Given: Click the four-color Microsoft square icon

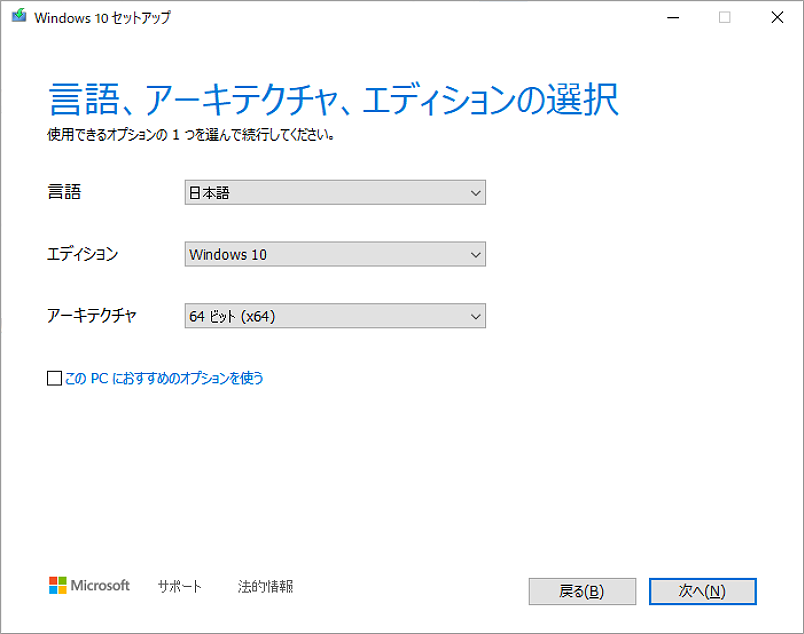Looking at the screenshot, I should click(56, 587).
